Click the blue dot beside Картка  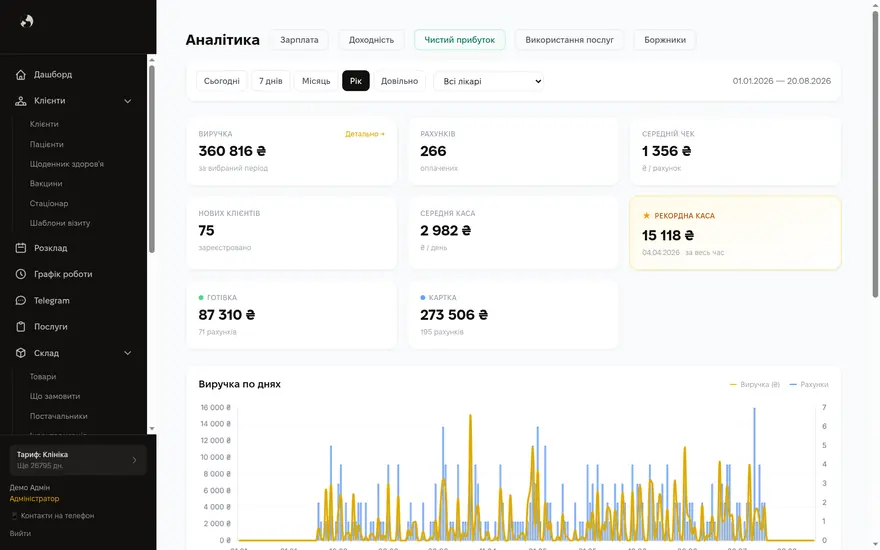[423, 297]
